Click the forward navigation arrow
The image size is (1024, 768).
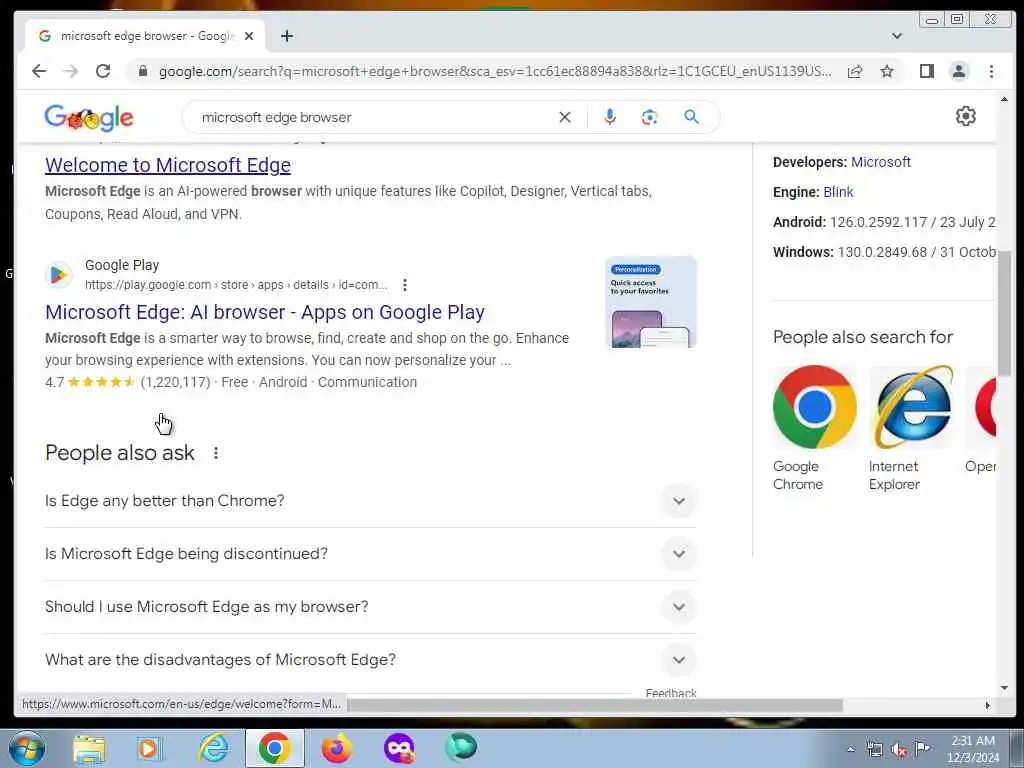click(x=71, y=71)
